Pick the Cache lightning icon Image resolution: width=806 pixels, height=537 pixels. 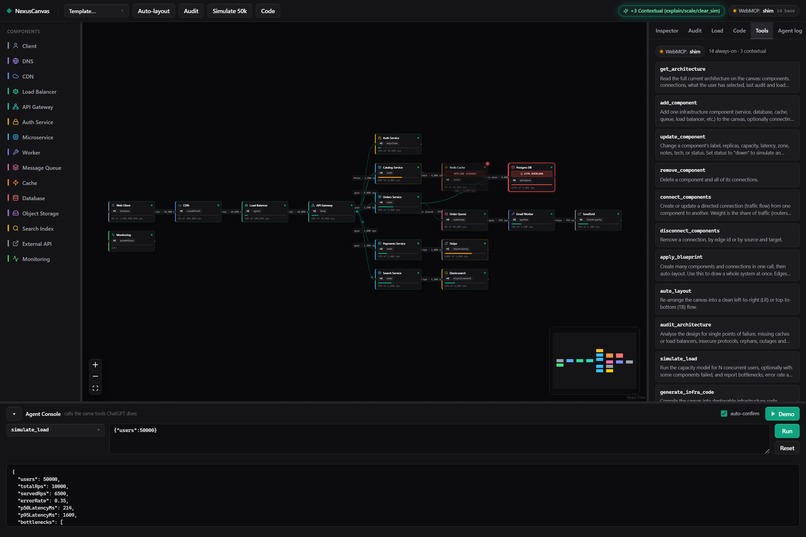[x=15, y=183]
